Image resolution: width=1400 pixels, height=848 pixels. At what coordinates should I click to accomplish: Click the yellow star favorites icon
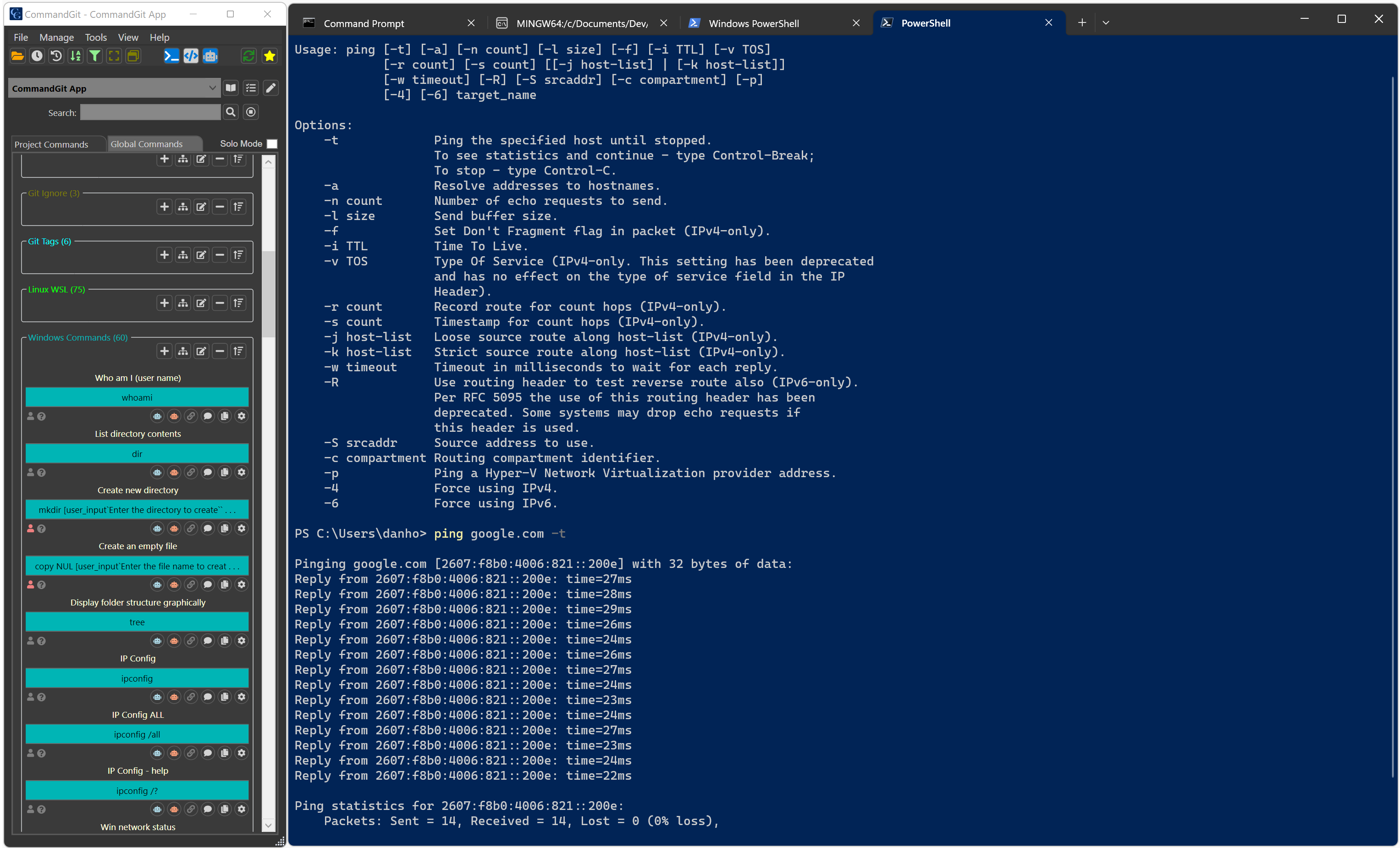(269, 55)
